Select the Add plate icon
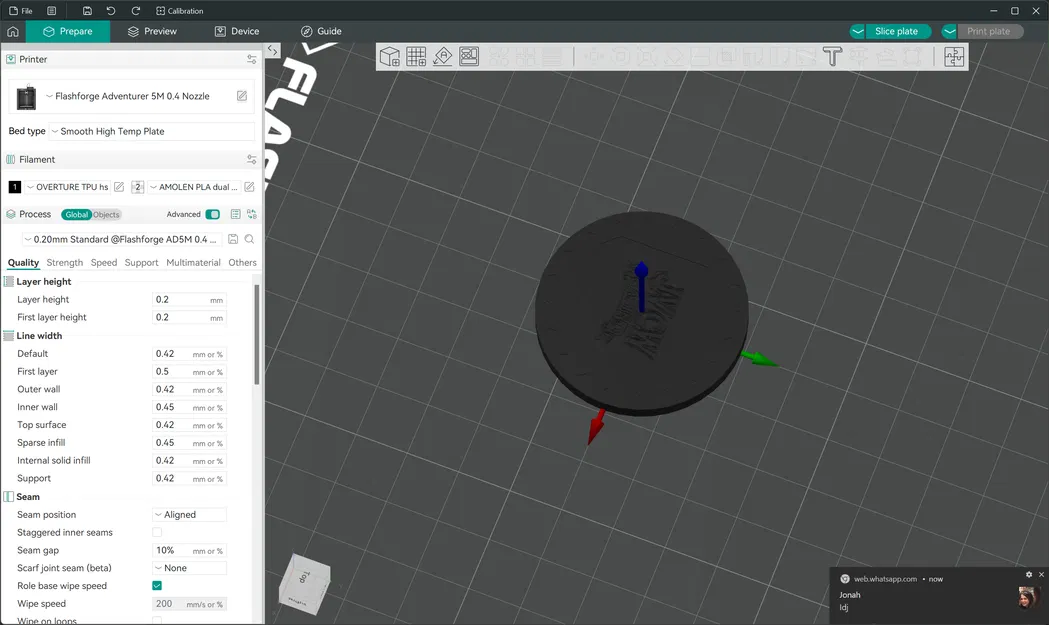This screenshot has height=625, width=1049. pyautogui.click(x=416, y=56)
